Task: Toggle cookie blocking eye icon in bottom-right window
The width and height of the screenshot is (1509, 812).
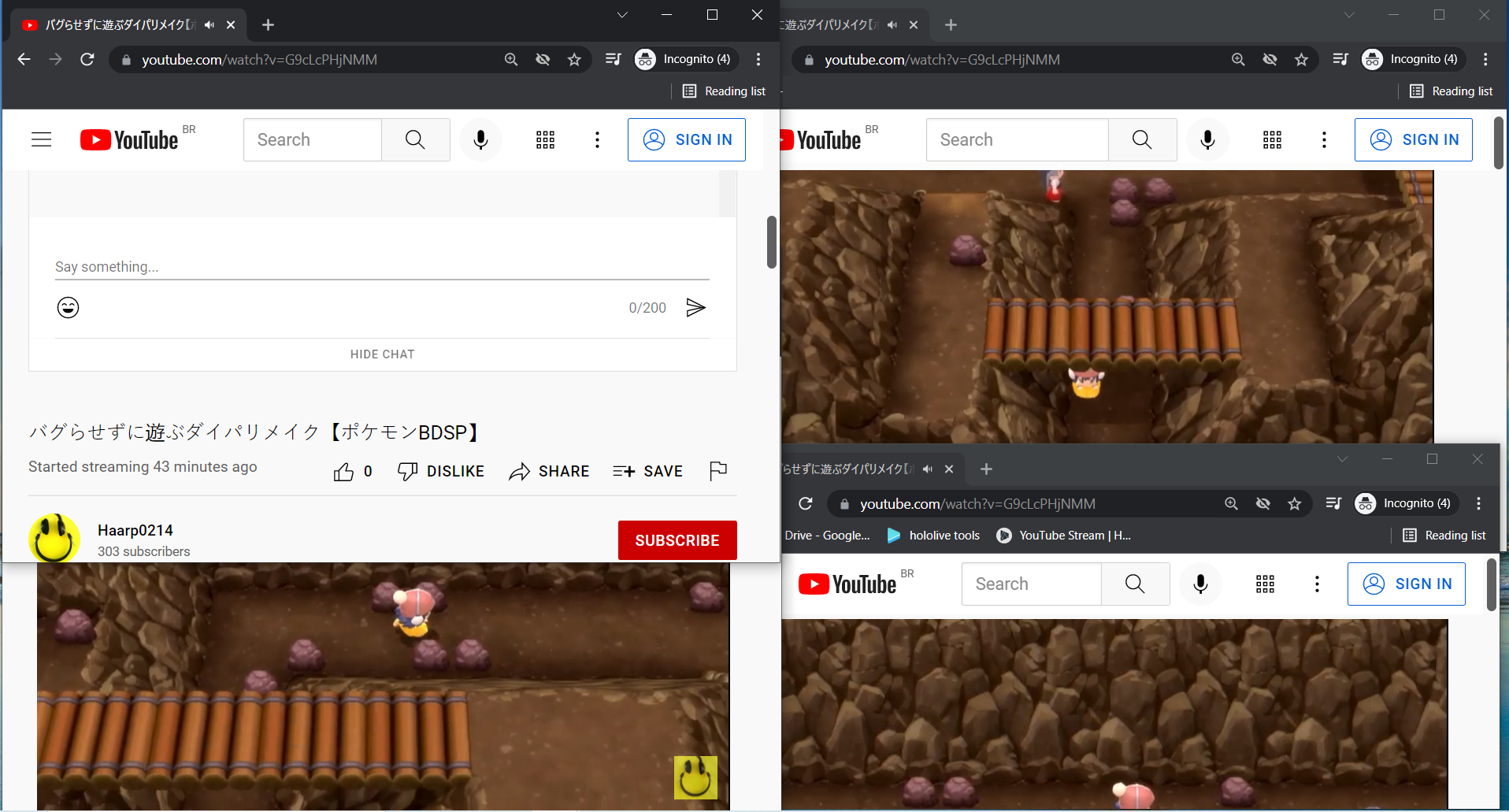Action: pyautogui.click(x=1262, y=503)
